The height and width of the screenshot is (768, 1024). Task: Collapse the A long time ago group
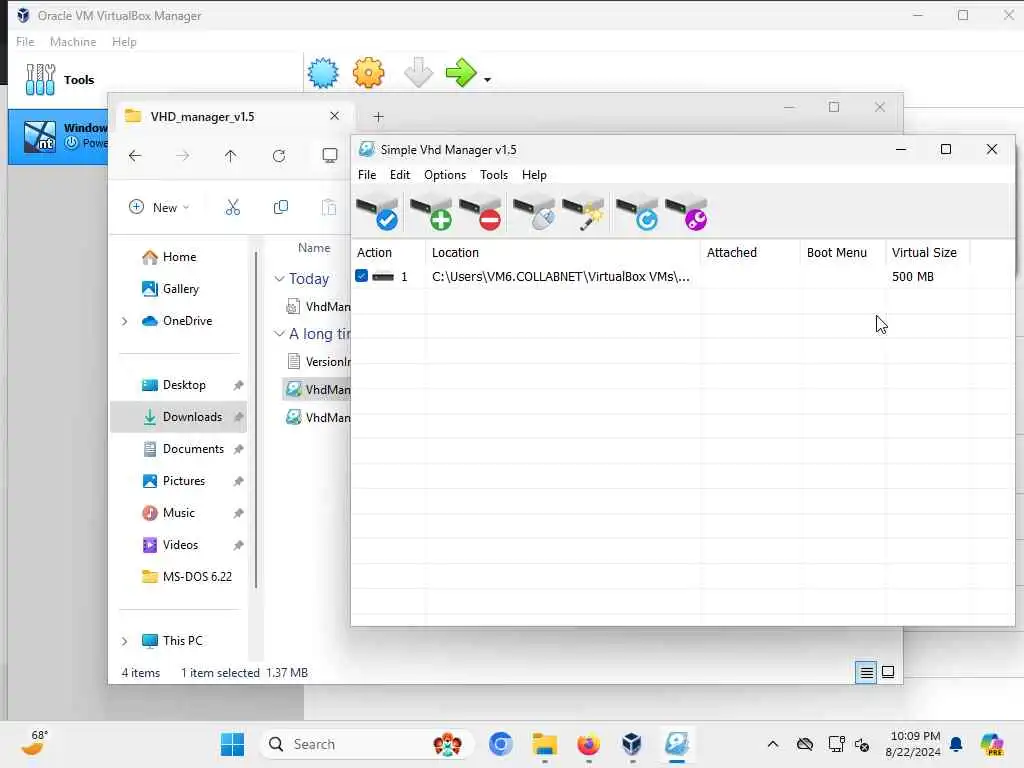pyautogui.click(x=280, y=334)
